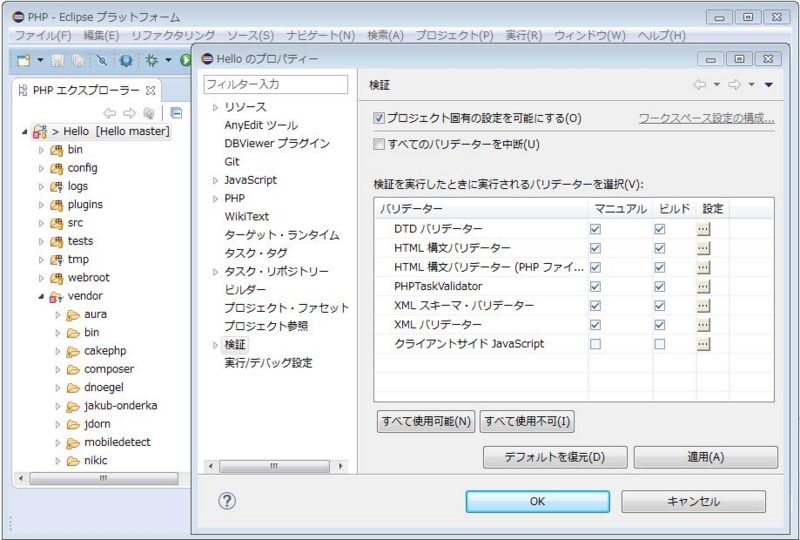The width and height of the screenshot is (800, 540).
Task: Expand the タスク・リポジトリー node
Action: coord(215,272)
